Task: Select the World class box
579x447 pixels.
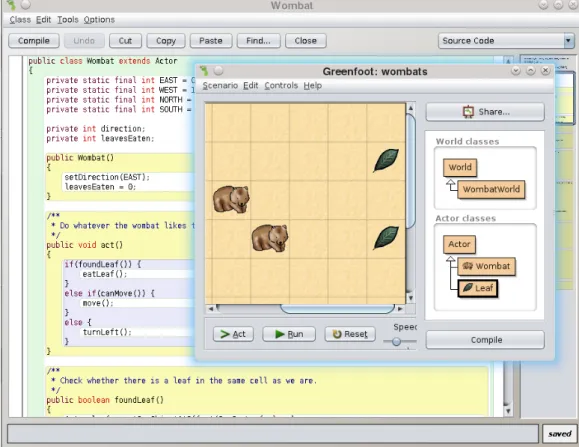Action: pyautogui.click(x=460, y=168)
